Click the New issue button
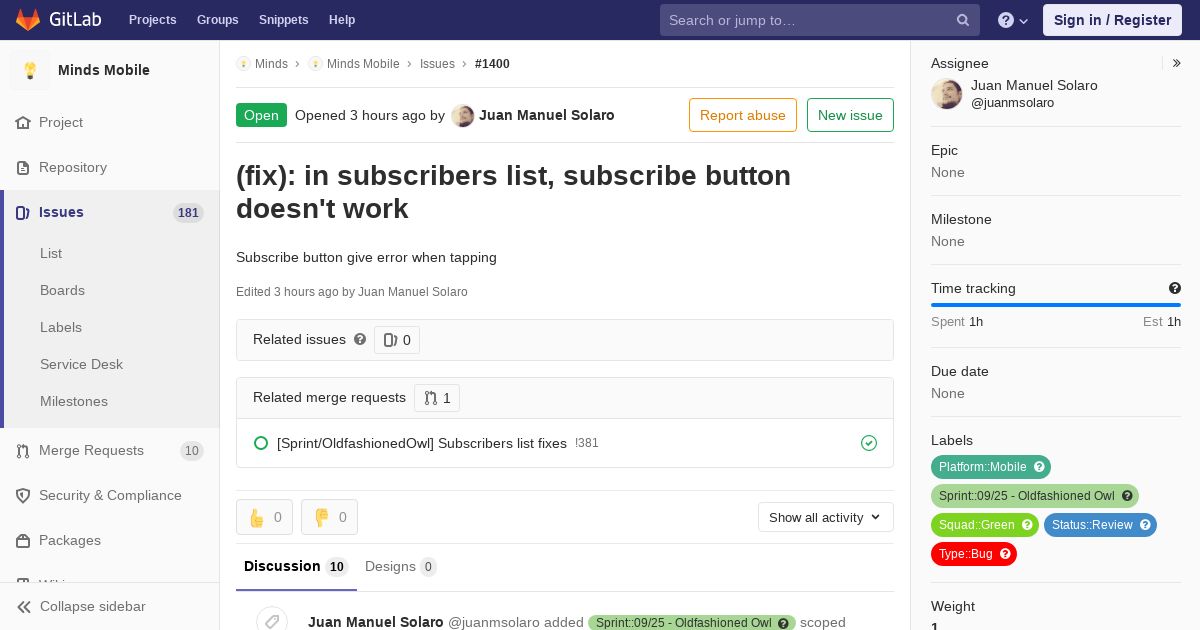The image size is (1200, 630). [x=850, y=115]
